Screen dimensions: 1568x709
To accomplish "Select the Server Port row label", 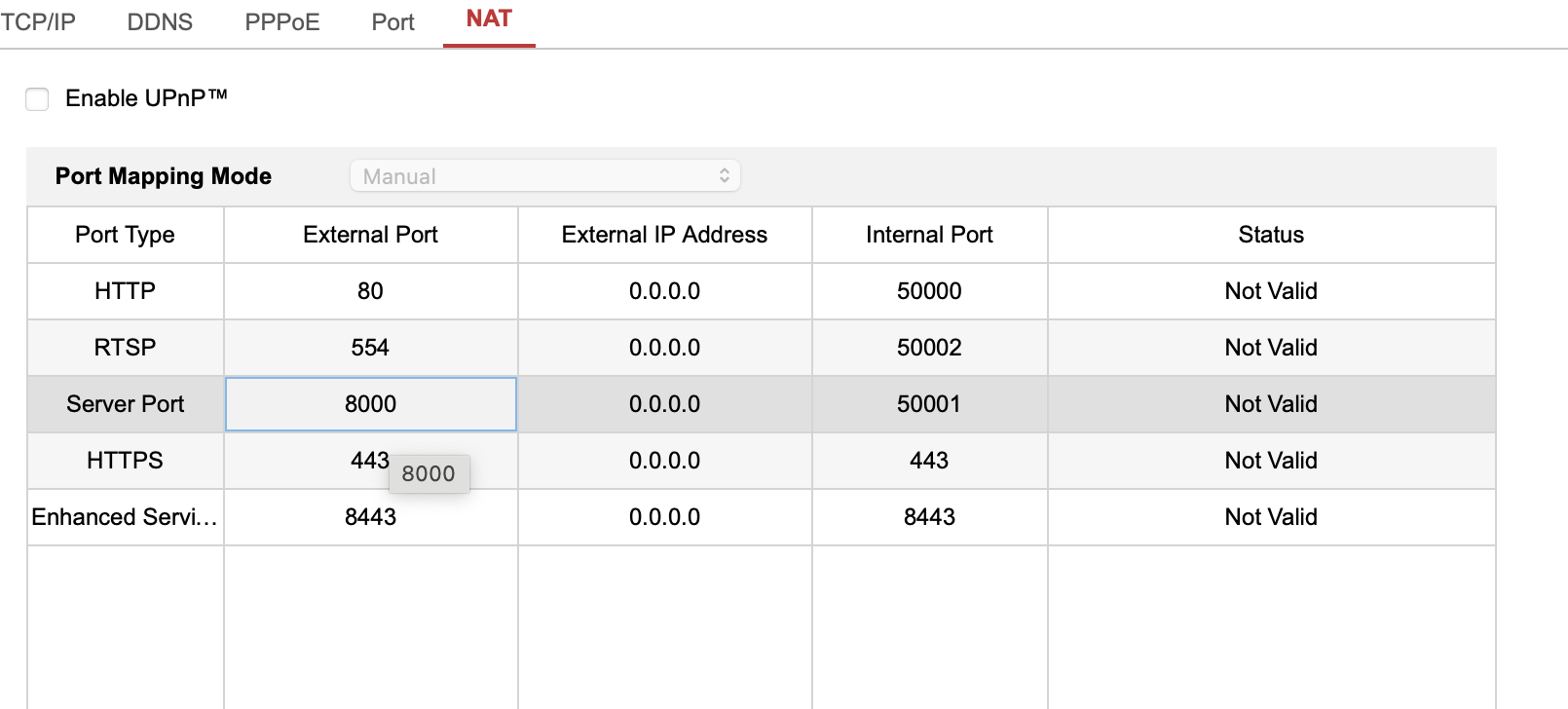I will click(x=125, y=404).
